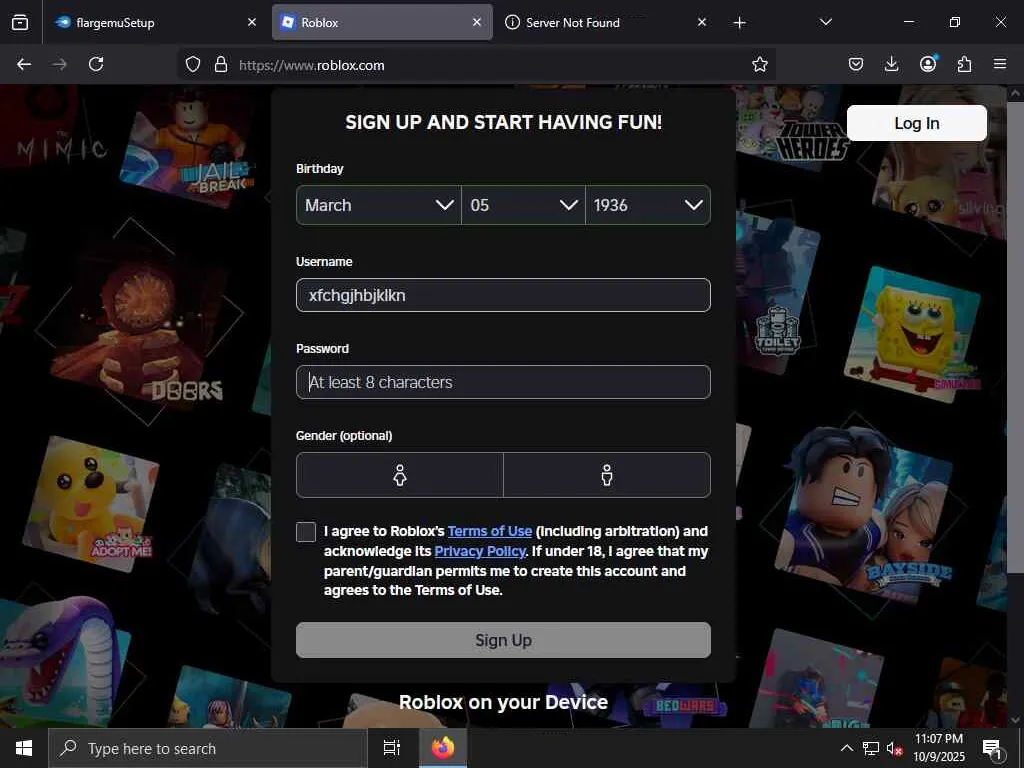
Task: Open Task View on taskbar
Action: pos(391,748)
